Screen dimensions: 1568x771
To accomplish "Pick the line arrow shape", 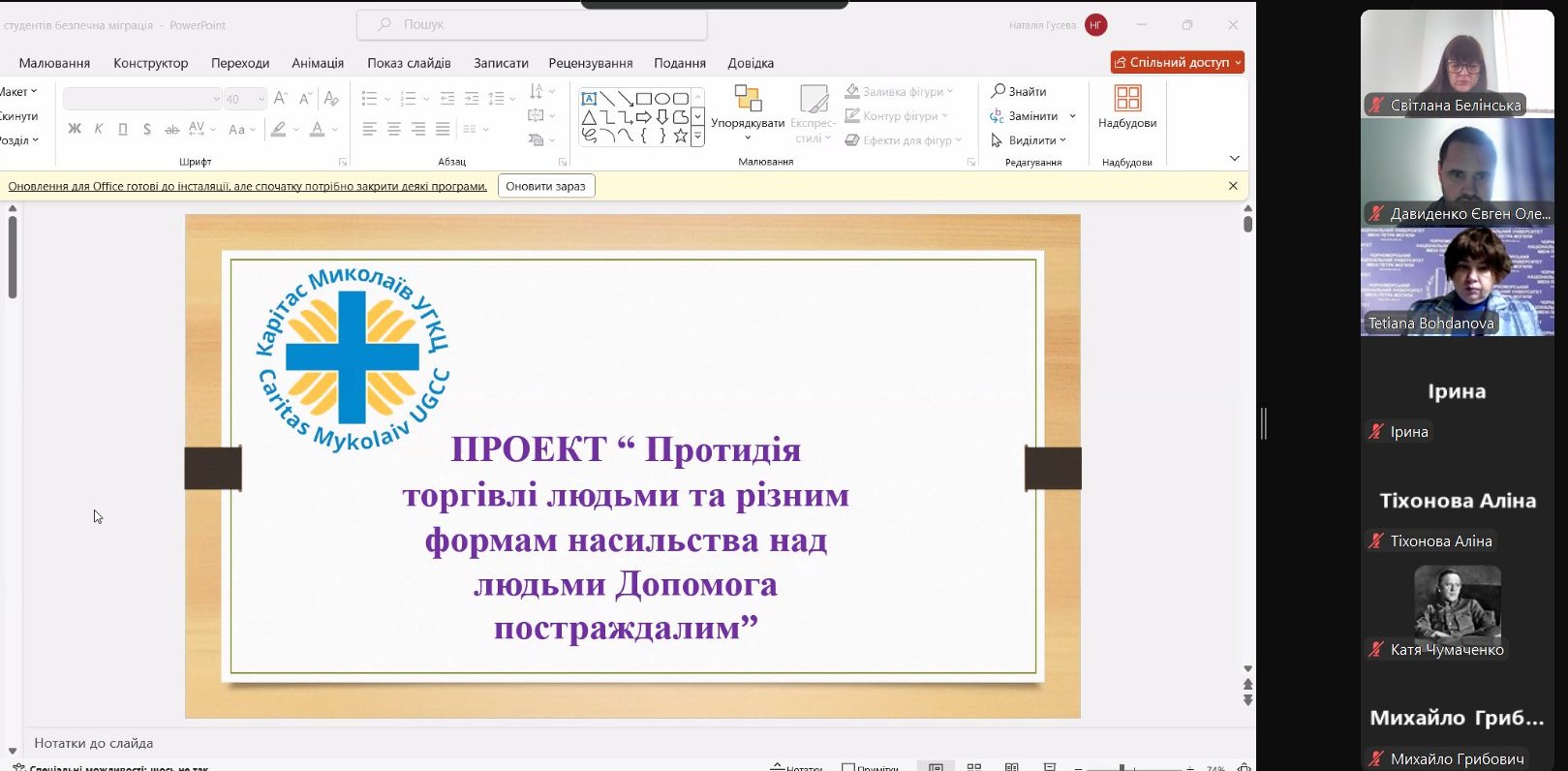I will tap(626, 99).
